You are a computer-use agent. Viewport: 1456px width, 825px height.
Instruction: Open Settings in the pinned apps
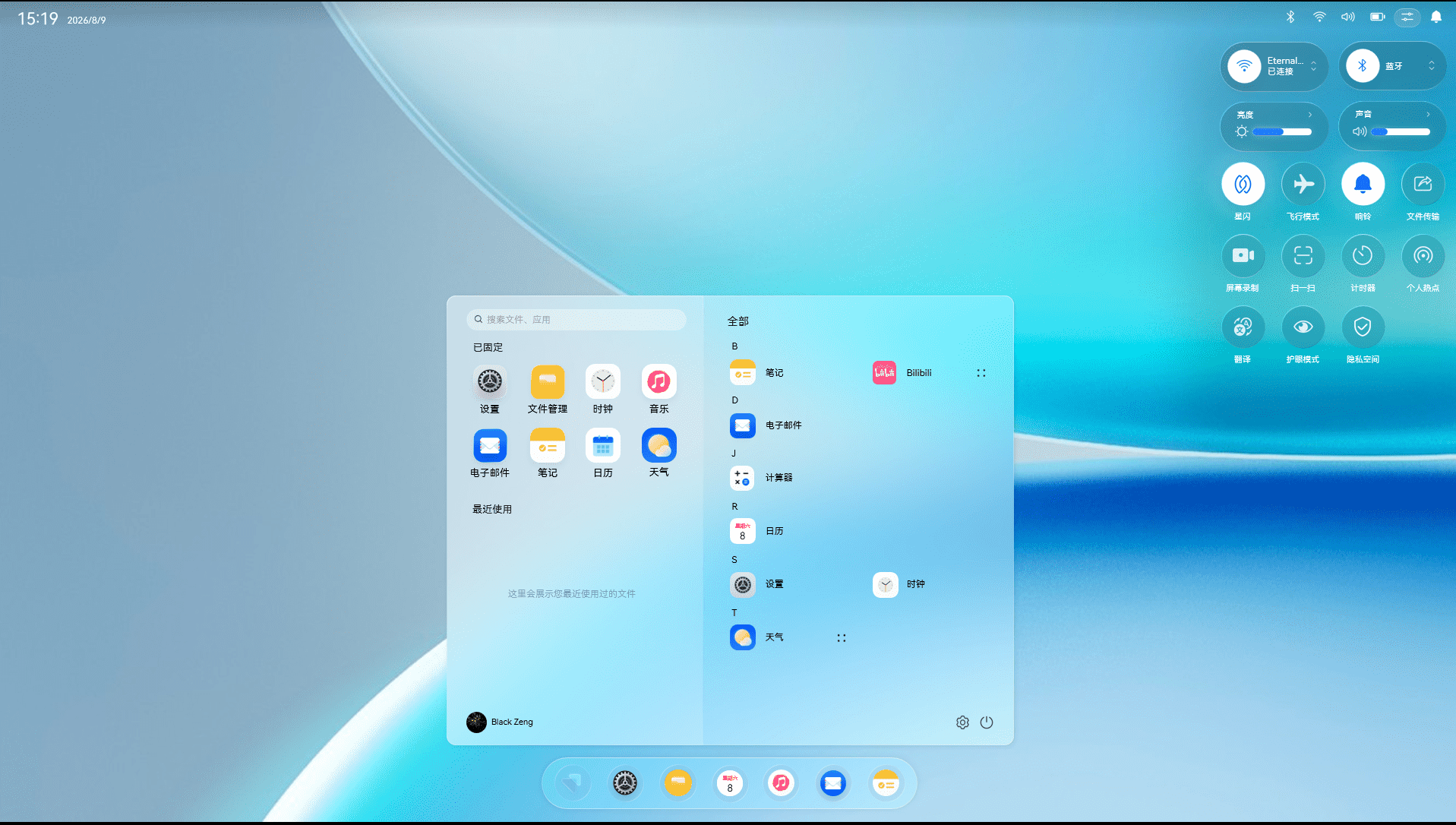(490, 382)
